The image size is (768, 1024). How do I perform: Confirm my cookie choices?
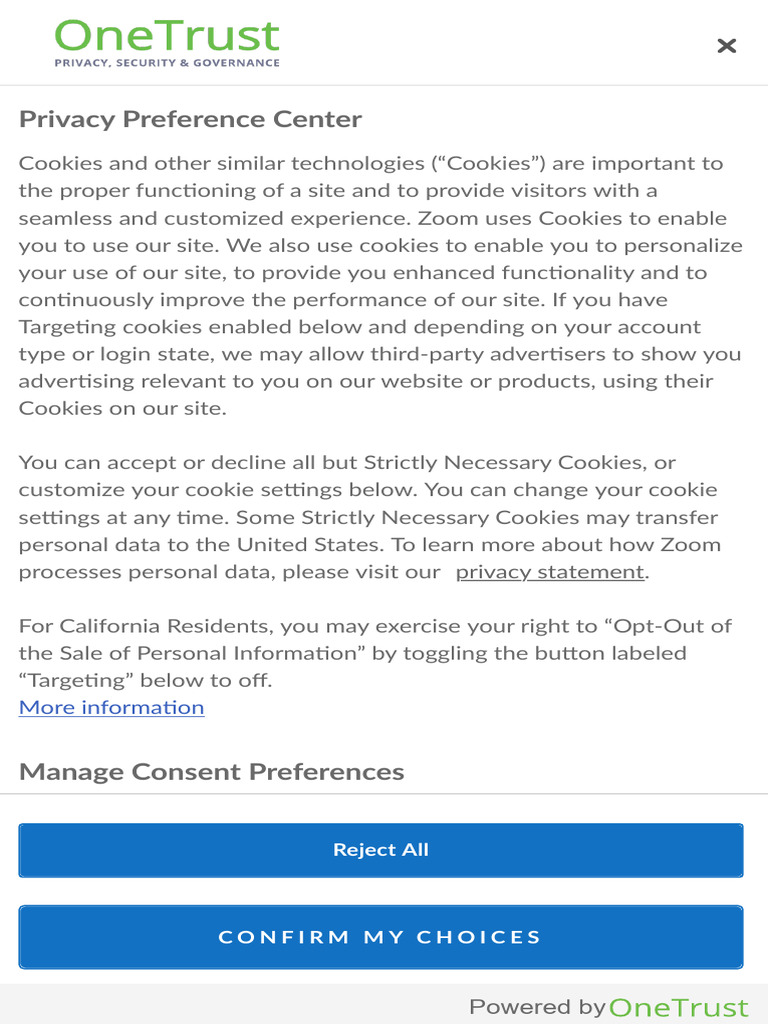pos(380,937)
